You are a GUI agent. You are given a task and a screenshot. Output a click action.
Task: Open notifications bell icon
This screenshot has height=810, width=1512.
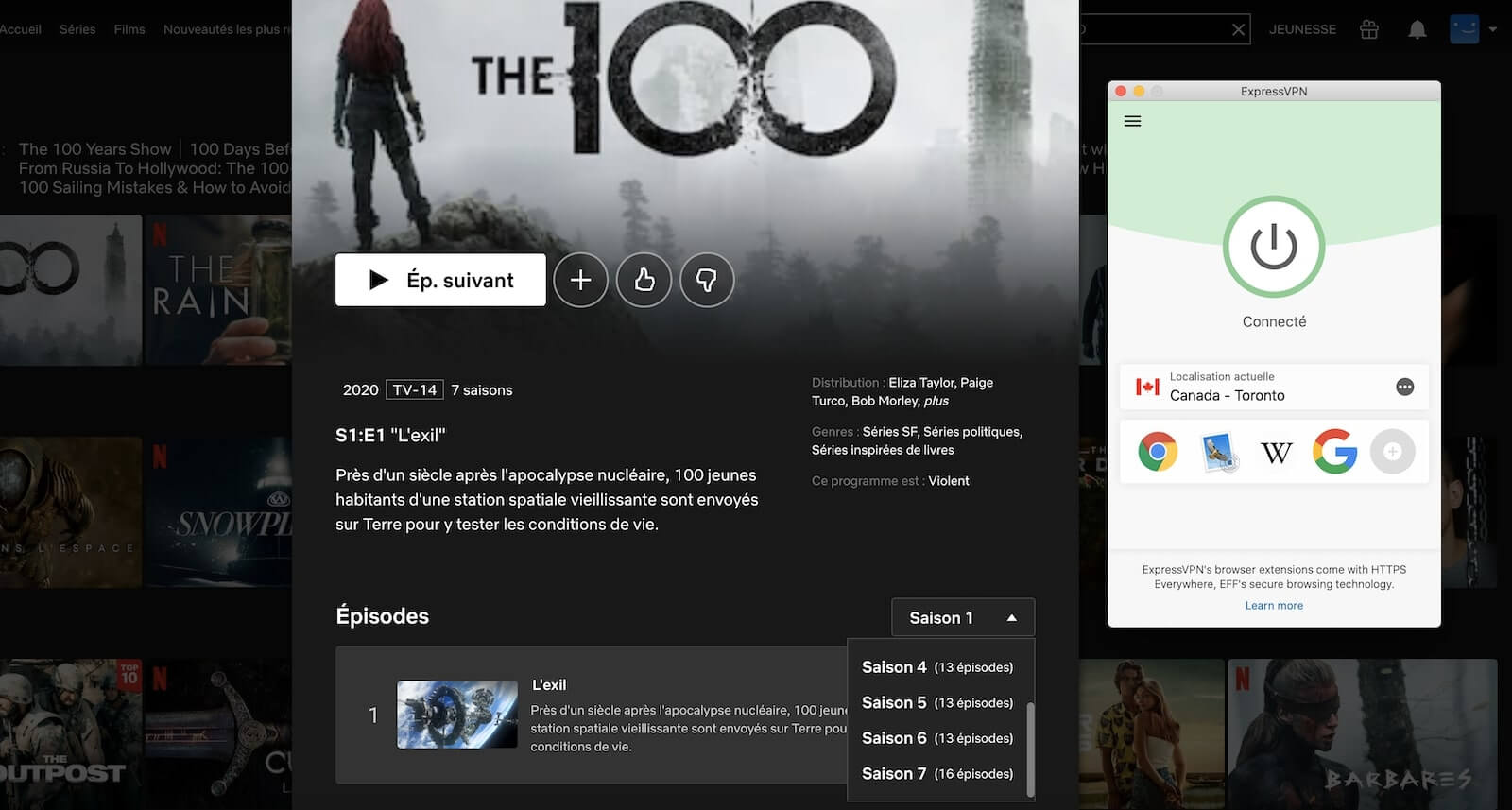coord(1417,30)
